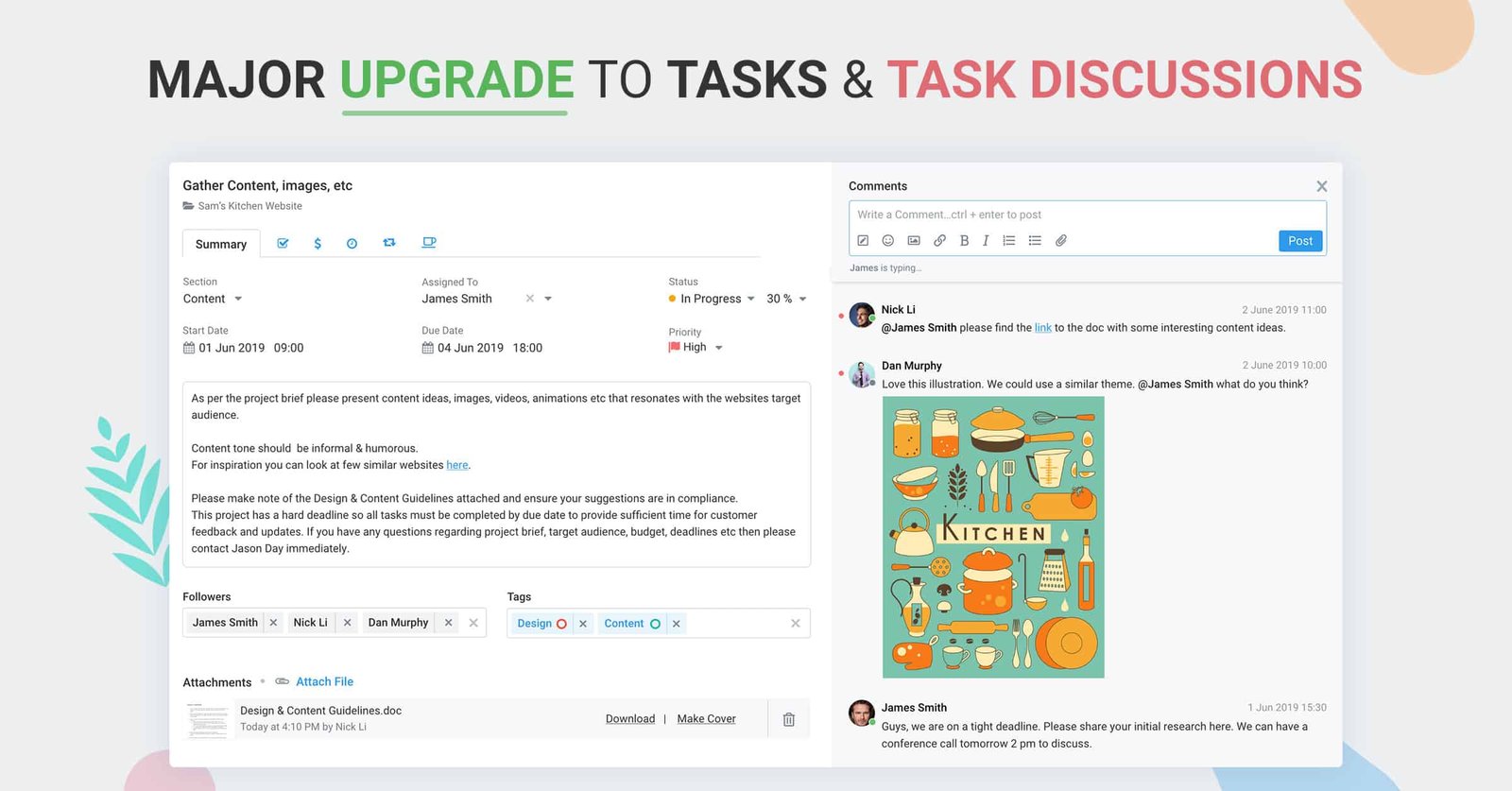Toggle numbered list in comment editor
Viewport: 1512px width, 791px height.
pos(1009,241)
